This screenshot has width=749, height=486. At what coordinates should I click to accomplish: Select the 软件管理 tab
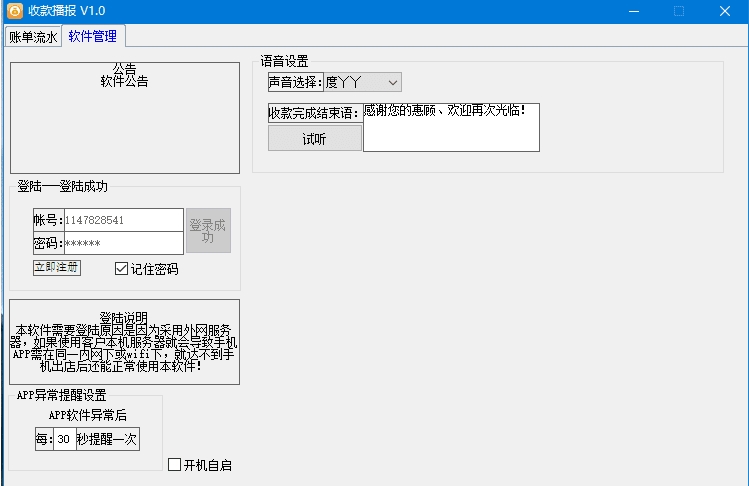pos(92,36)
